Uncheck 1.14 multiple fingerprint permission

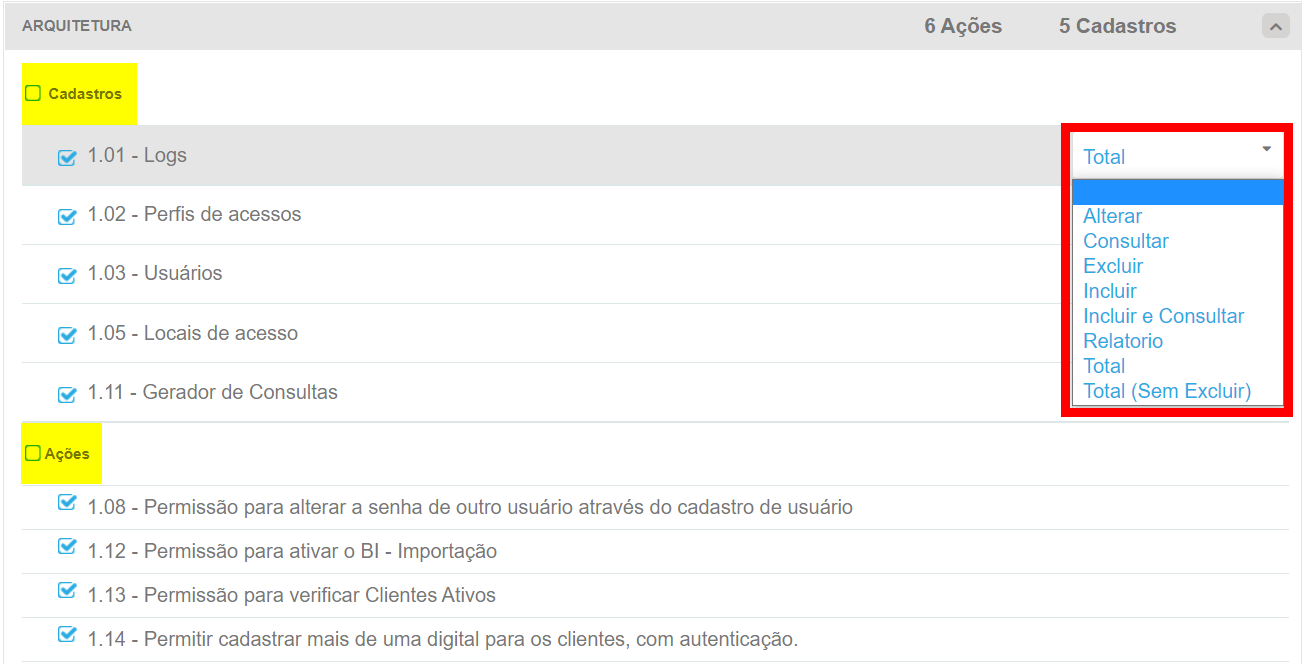67,634
